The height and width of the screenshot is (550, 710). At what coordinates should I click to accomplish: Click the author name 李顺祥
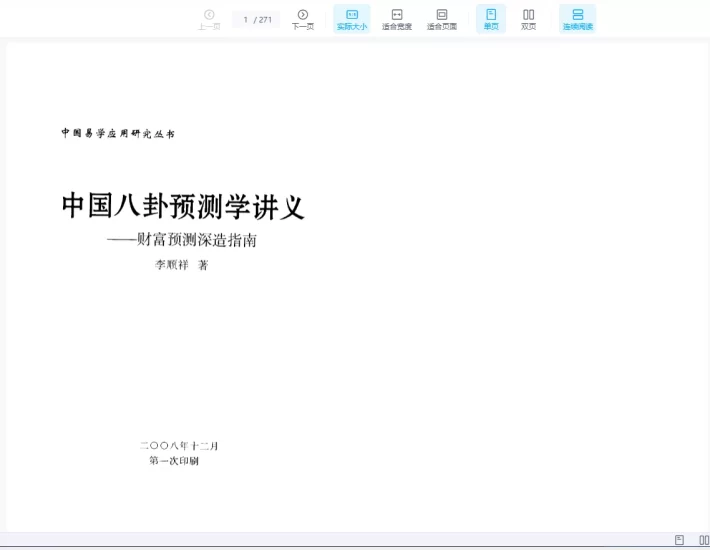(x=171, y=265)
